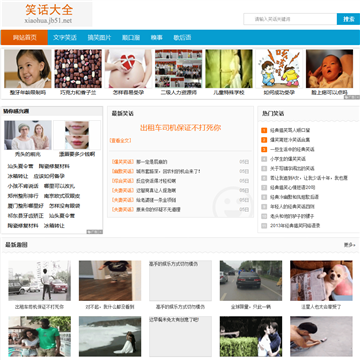
Task: Open the hot joke starting with 2013年
Action: point(295,226)
